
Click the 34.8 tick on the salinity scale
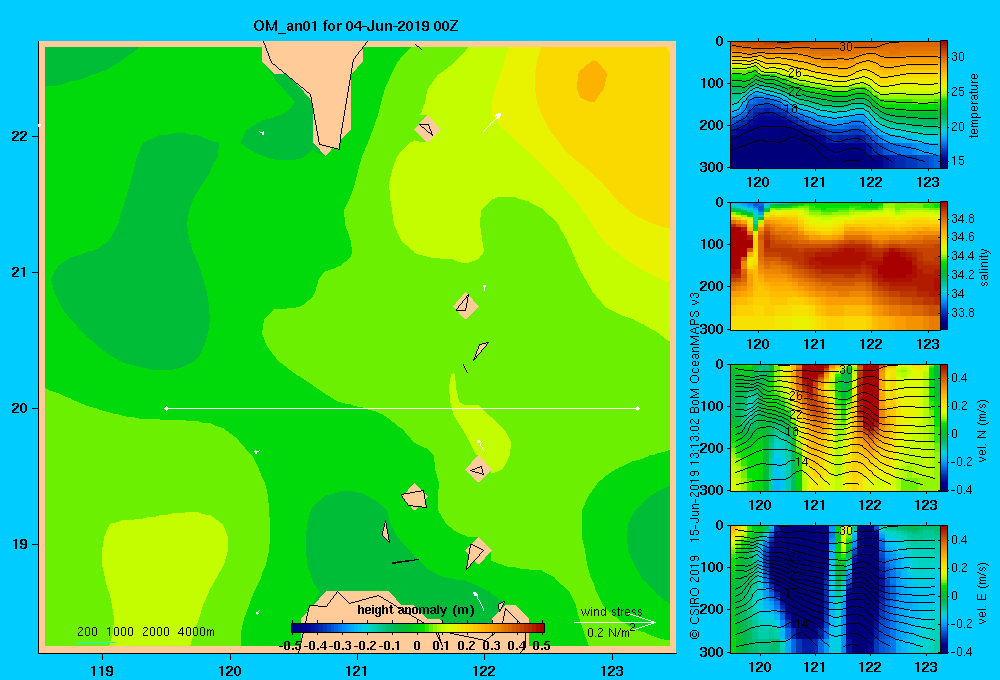click(962, 219)
